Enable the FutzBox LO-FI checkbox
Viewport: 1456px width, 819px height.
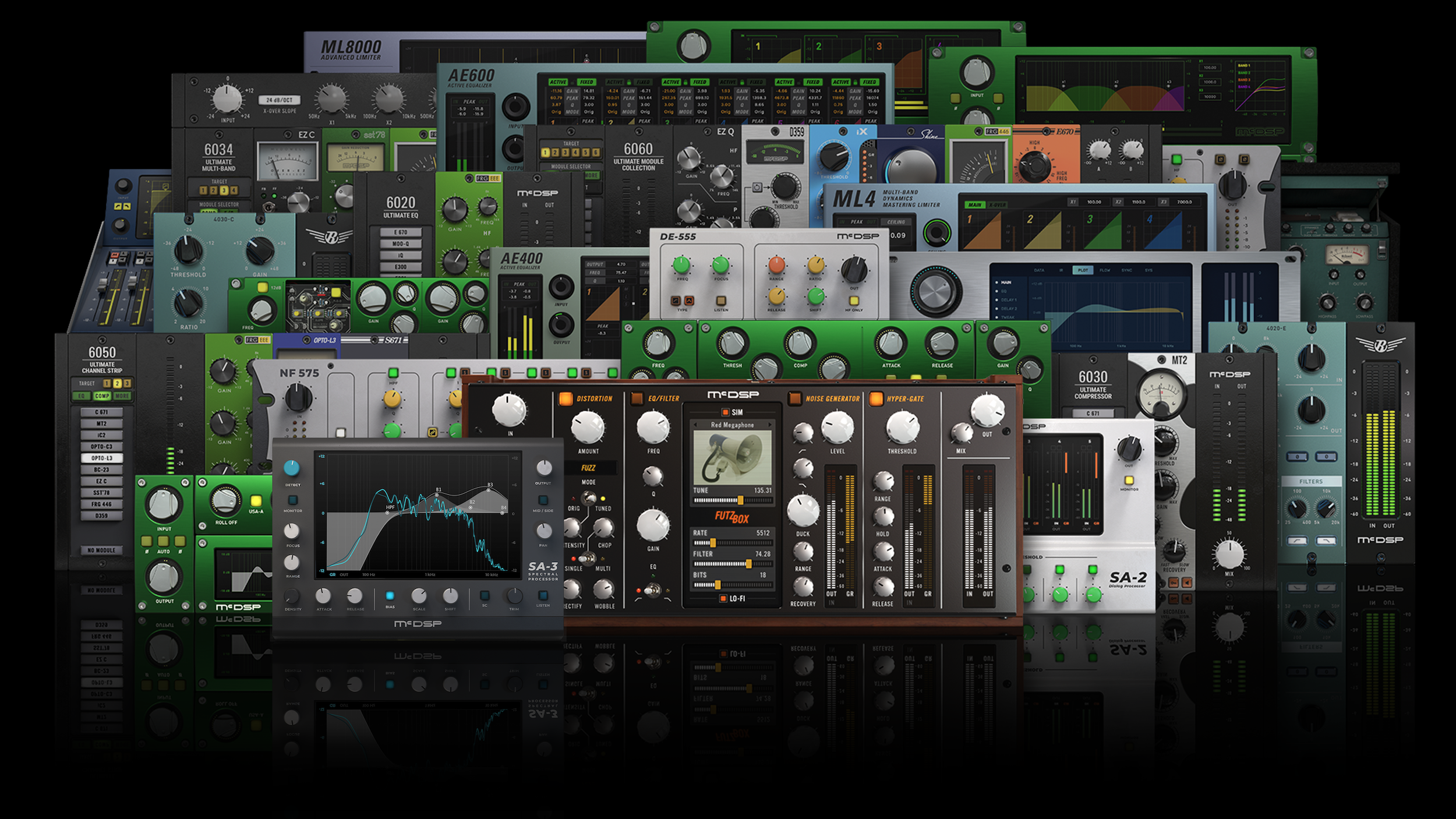[x=723, y=598]
